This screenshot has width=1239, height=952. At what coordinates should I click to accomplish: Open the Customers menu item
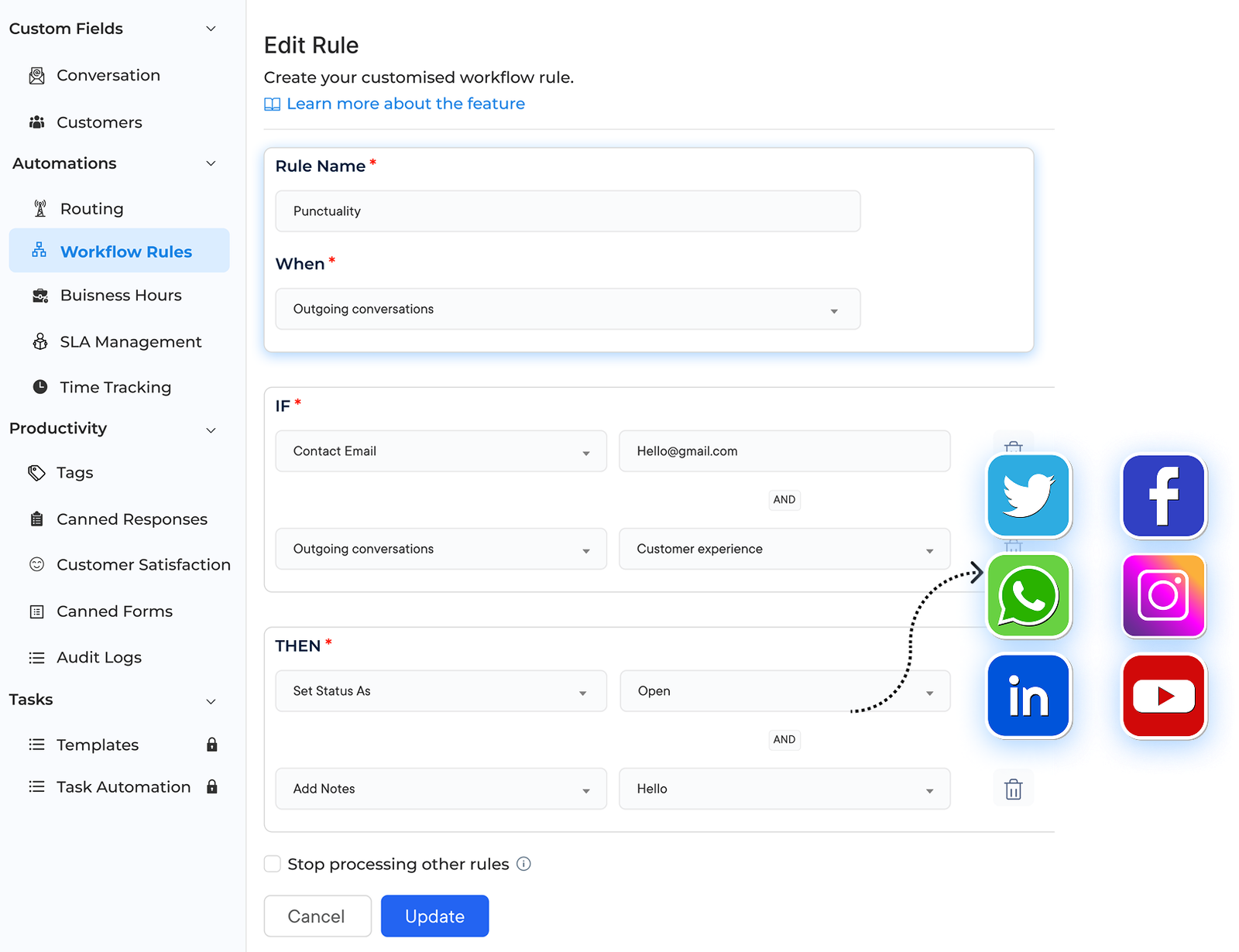coord(99,122)
